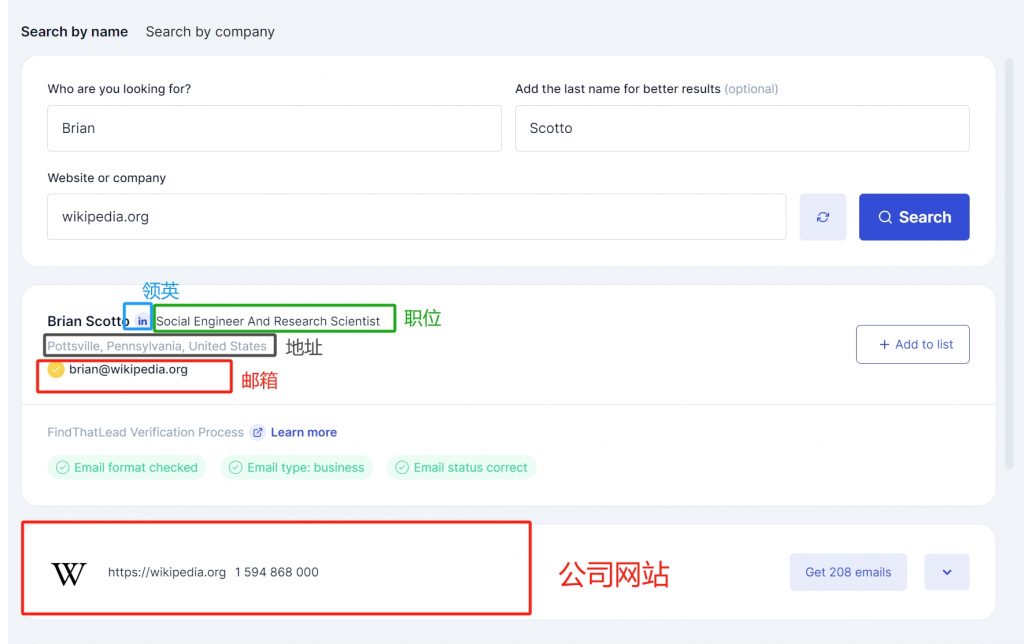Click the external link icon before Learn more
Screen dimensions: 1024x644
258,432
